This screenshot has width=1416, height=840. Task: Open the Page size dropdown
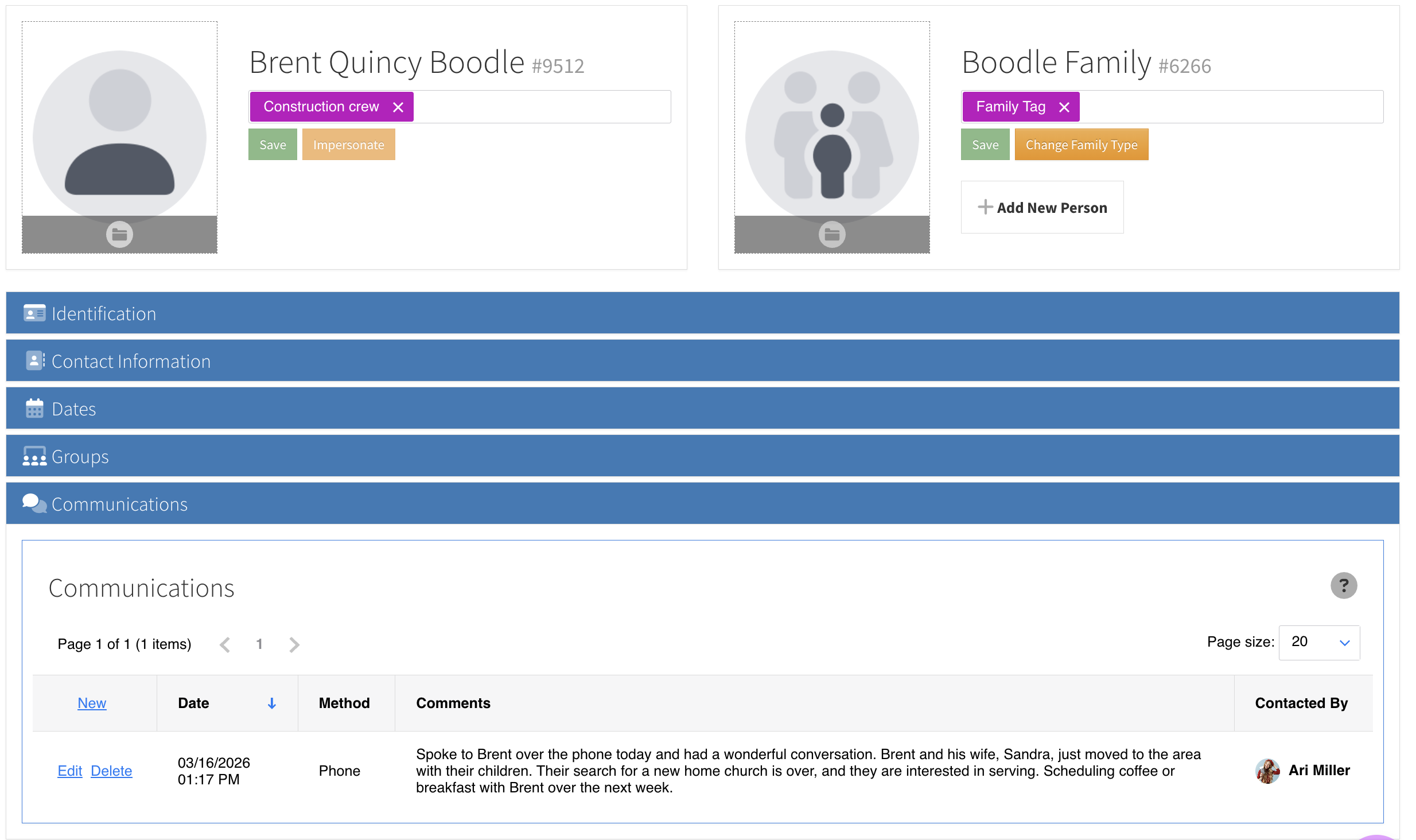click(x=1318, y=643)
